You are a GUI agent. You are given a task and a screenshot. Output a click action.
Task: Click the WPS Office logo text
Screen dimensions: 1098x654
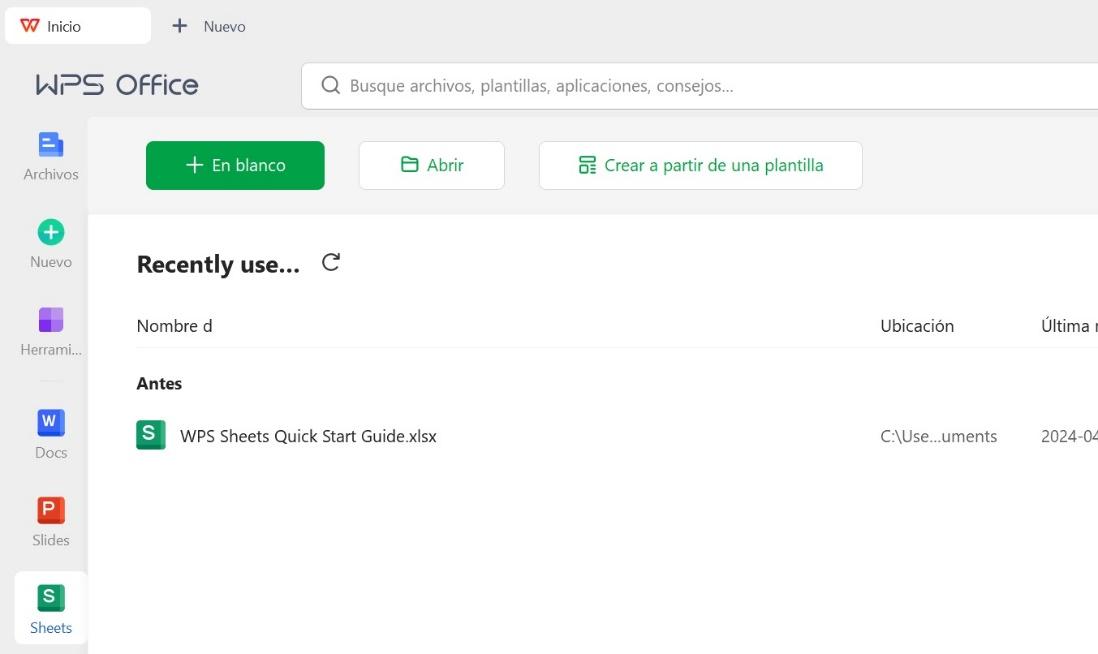pos(117,85)
